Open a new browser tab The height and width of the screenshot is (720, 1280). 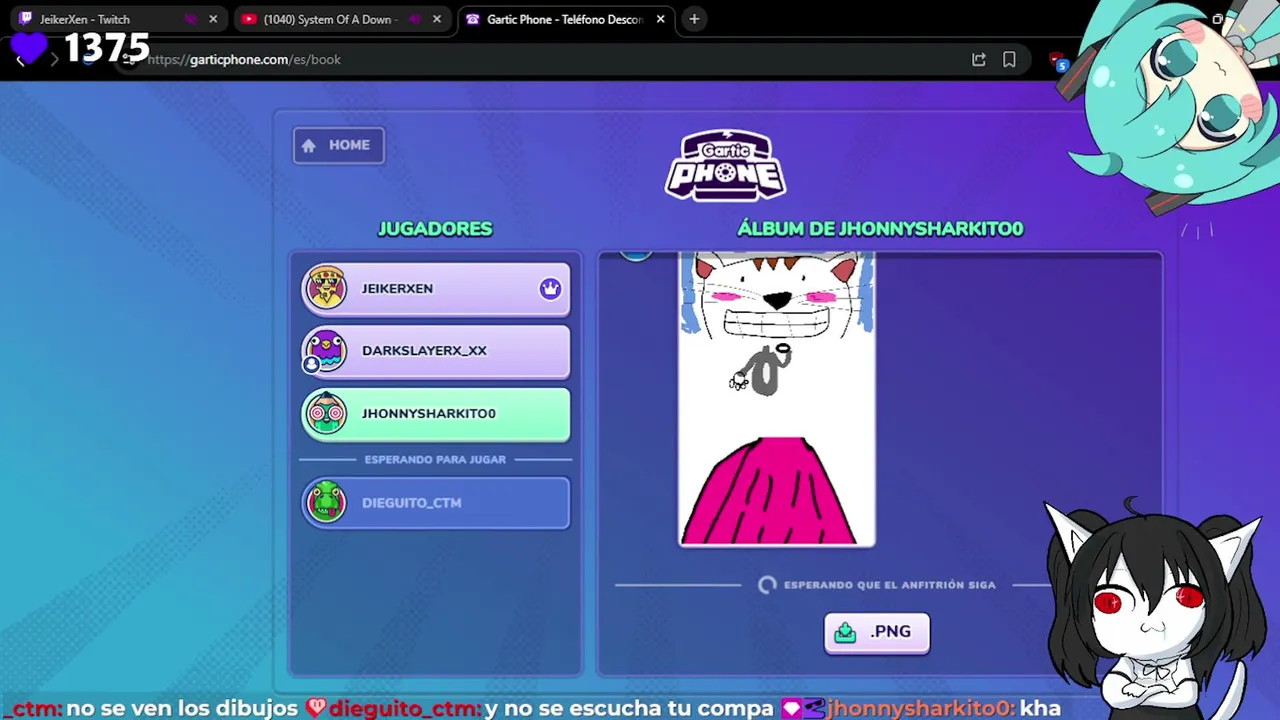coord(694,19)
